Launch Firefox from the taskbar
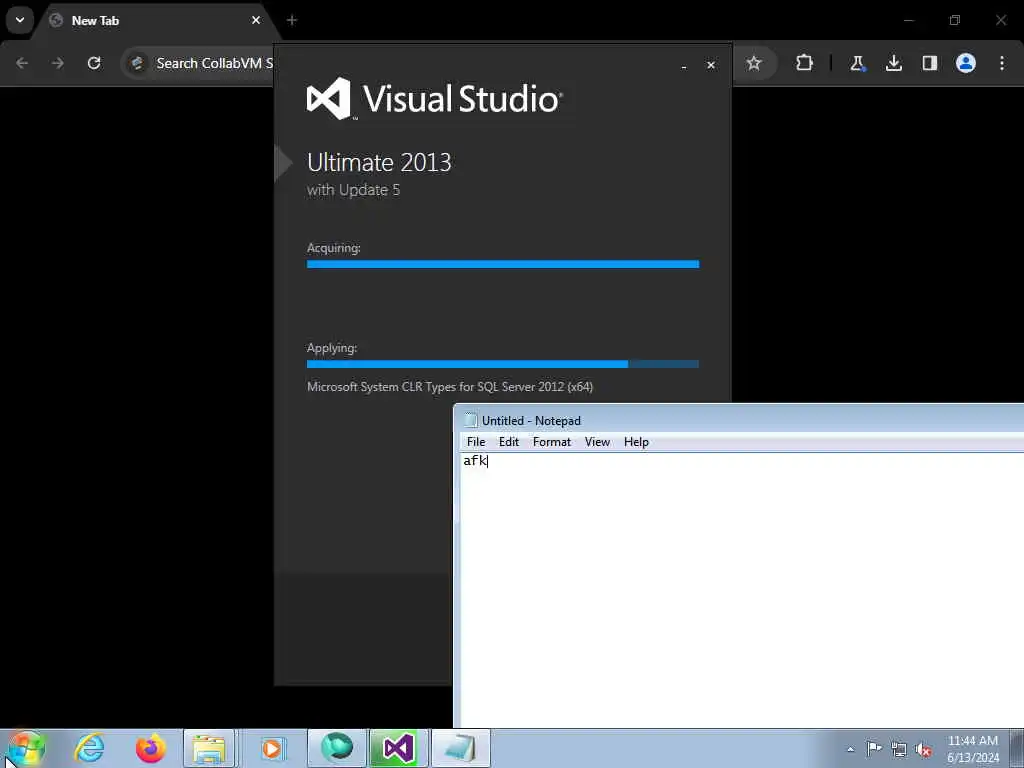1024x768 pixels. click(150, 748)
